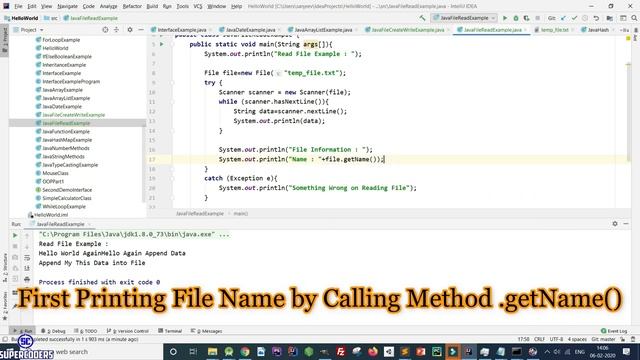The width and height of the screenshot is (640, 360).
Task: Select SimpleCalculatorClass in project tree
Action: [67, 198]
